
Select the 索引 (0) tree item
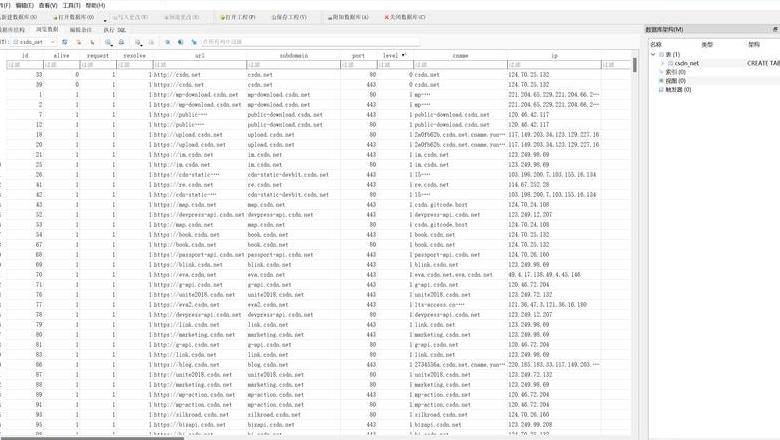(676, 72)
